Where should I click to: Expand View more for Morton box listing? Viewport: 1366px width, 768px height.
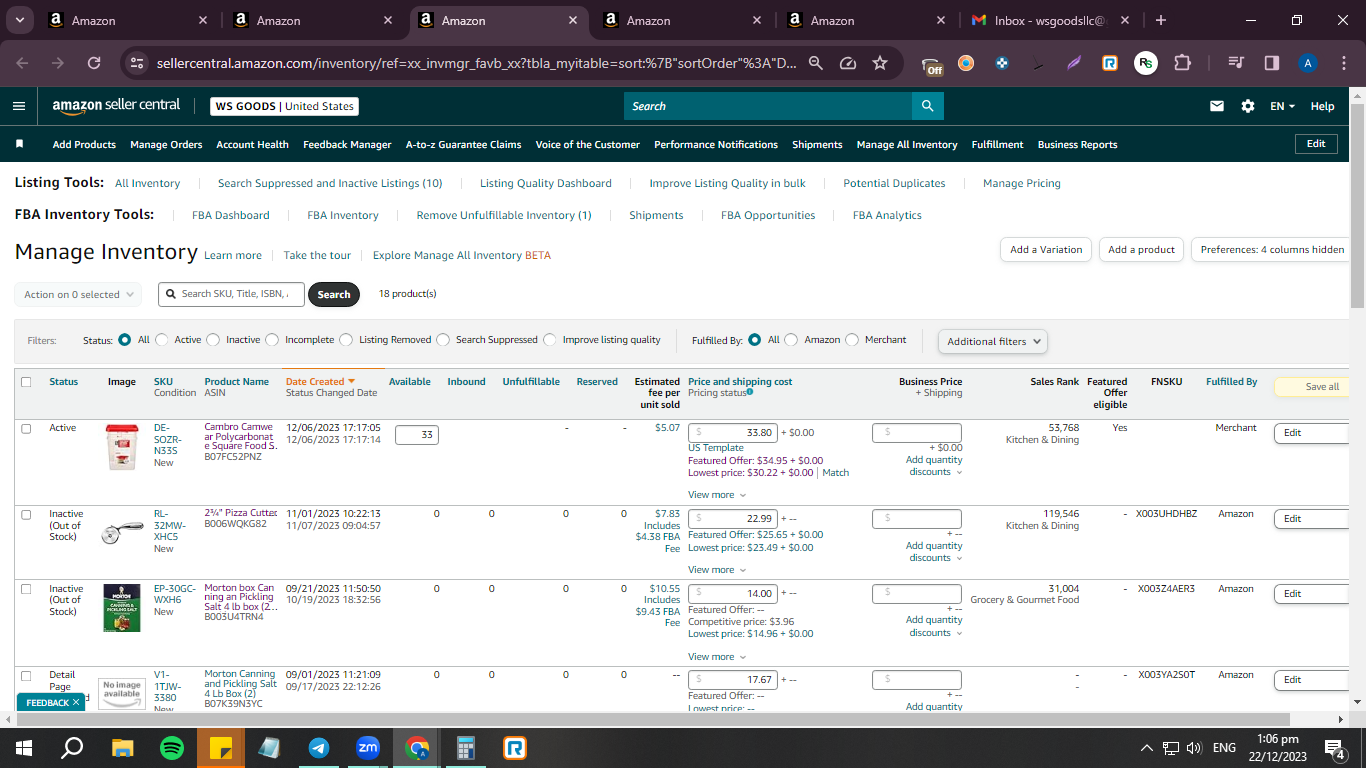tap(717, 657)
